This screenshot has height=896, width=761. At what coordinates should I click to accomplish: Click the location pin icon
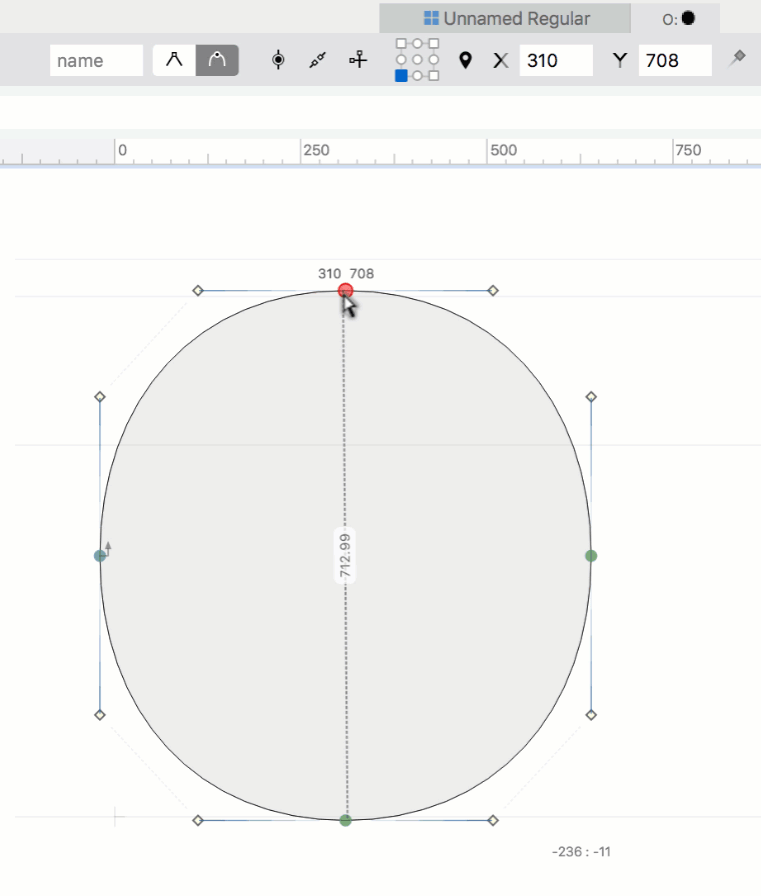point(466,60)
